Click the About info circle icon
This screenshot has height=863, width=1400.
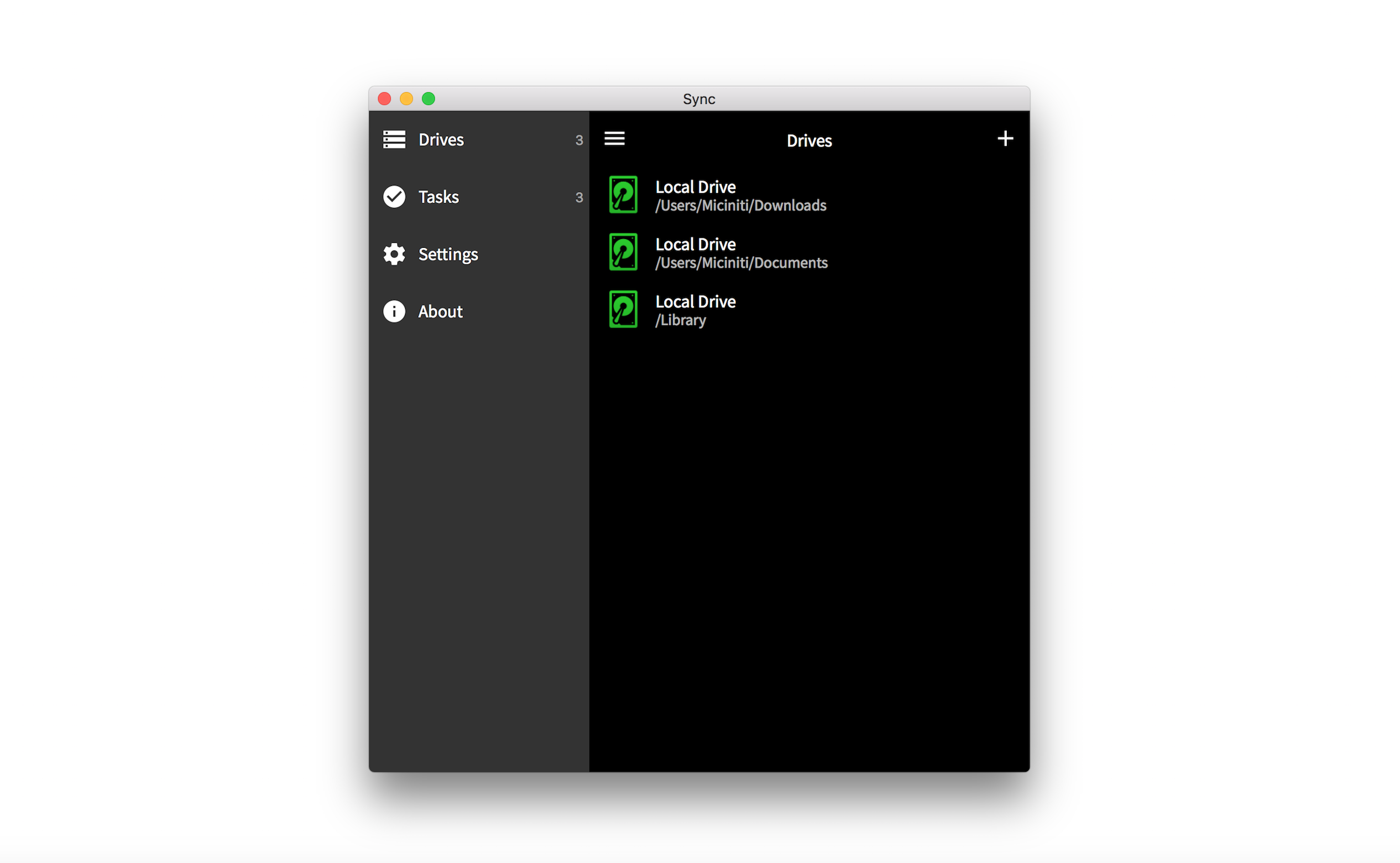[x=394, y=311]
